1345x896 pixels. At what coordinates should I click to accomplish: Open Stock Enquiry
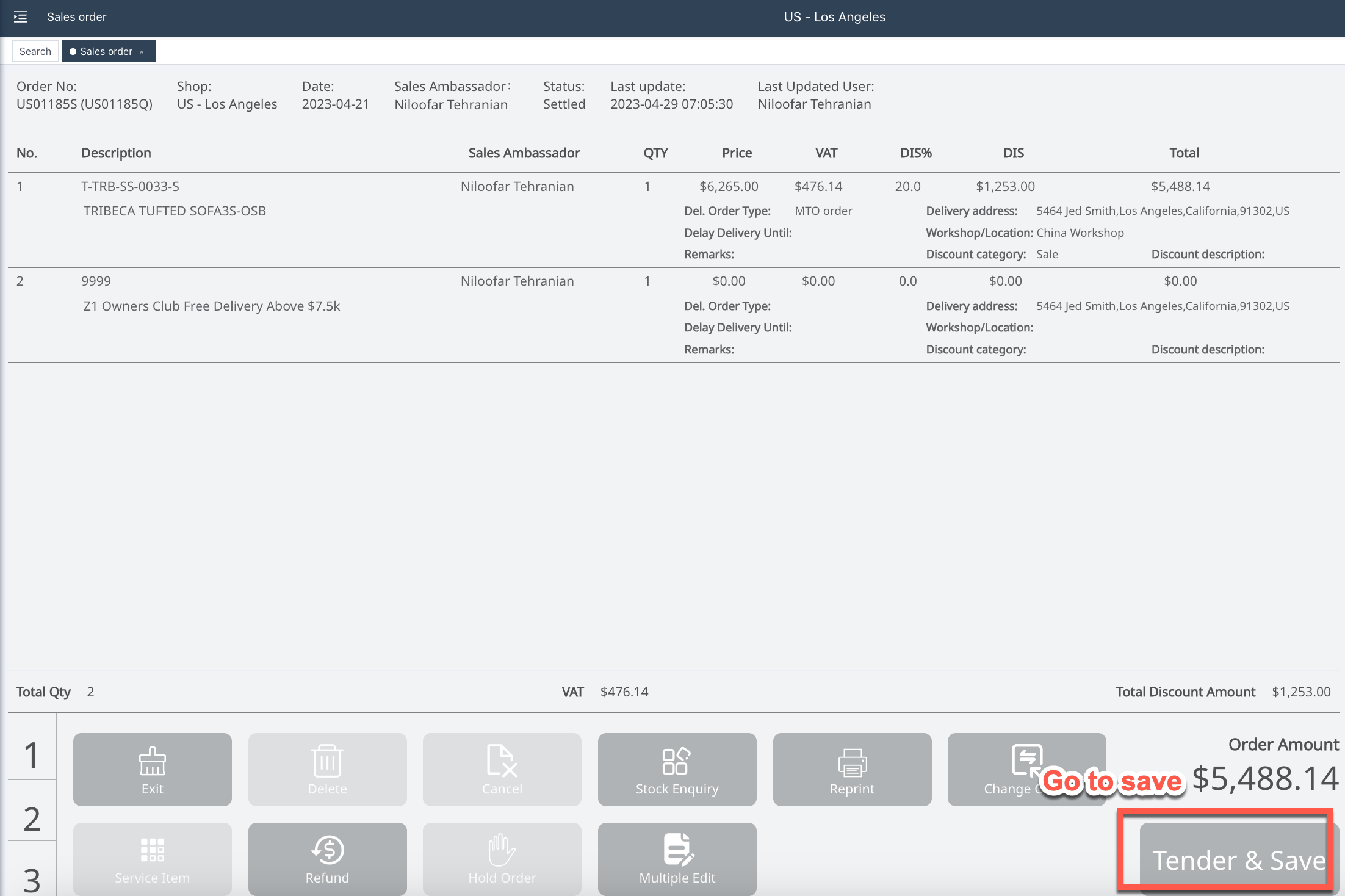tap(677, 769)
